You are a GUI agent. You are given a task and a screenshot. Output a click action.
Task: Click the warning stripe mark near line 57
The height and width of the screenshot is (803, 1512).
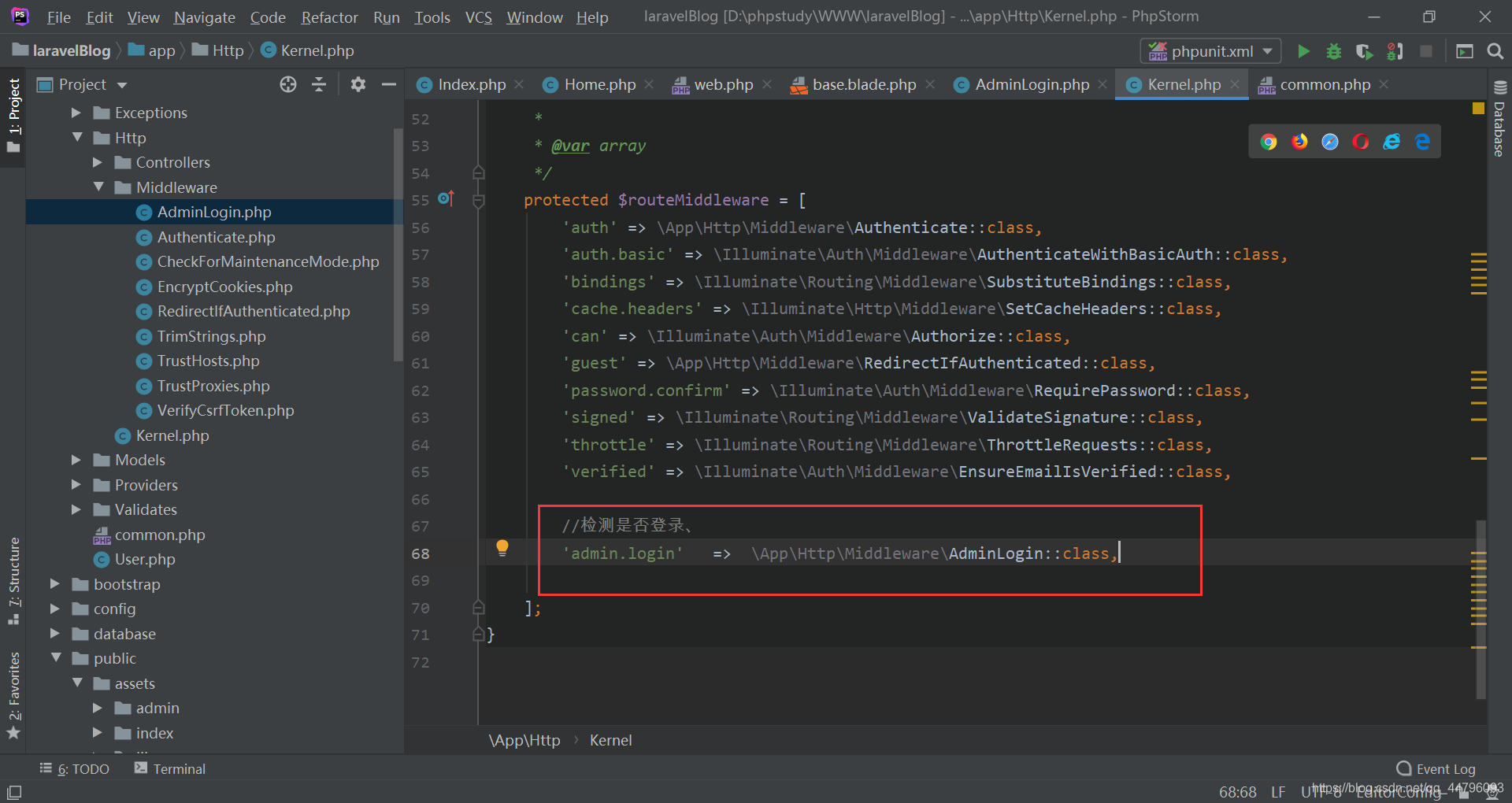(1479, 254)
